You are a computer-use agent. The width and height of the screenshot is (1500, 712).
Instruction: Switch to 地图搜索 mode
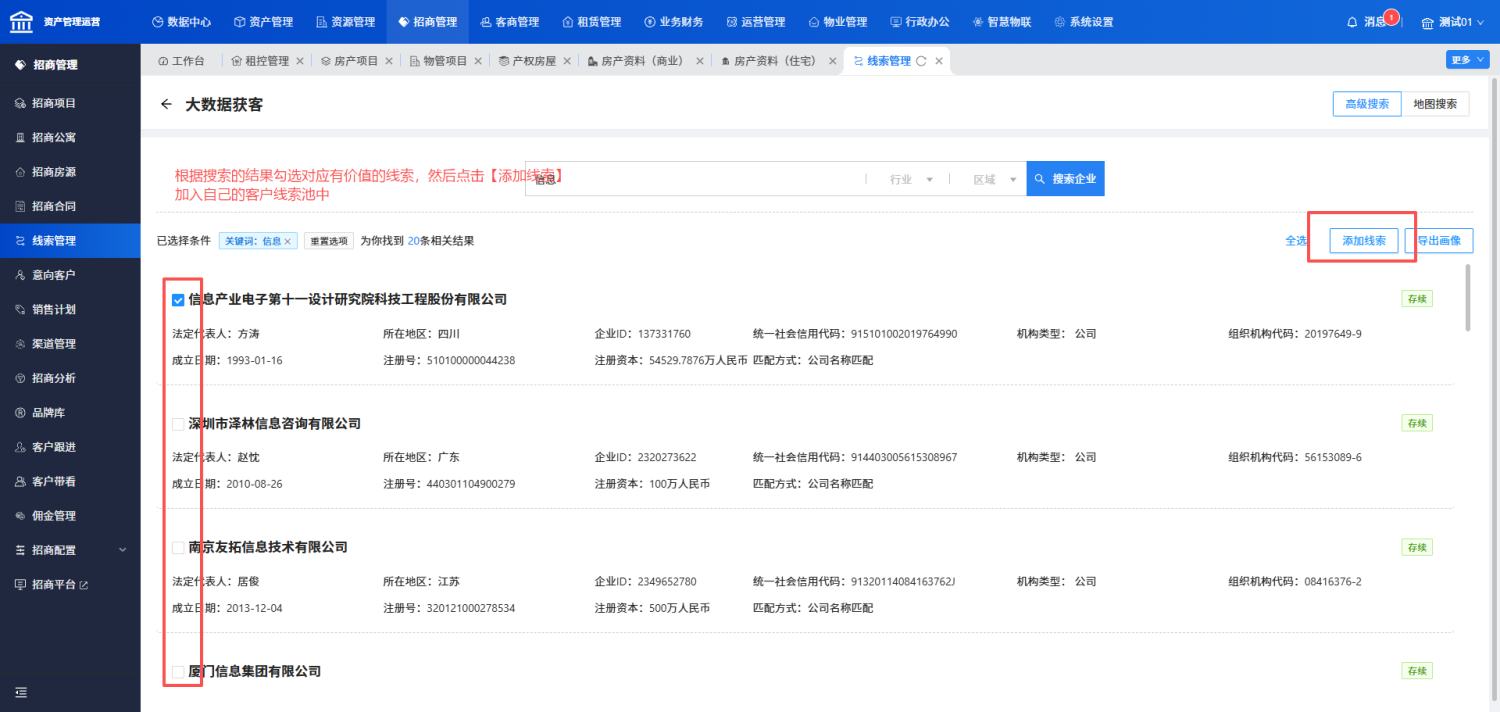click(1435, 104)
